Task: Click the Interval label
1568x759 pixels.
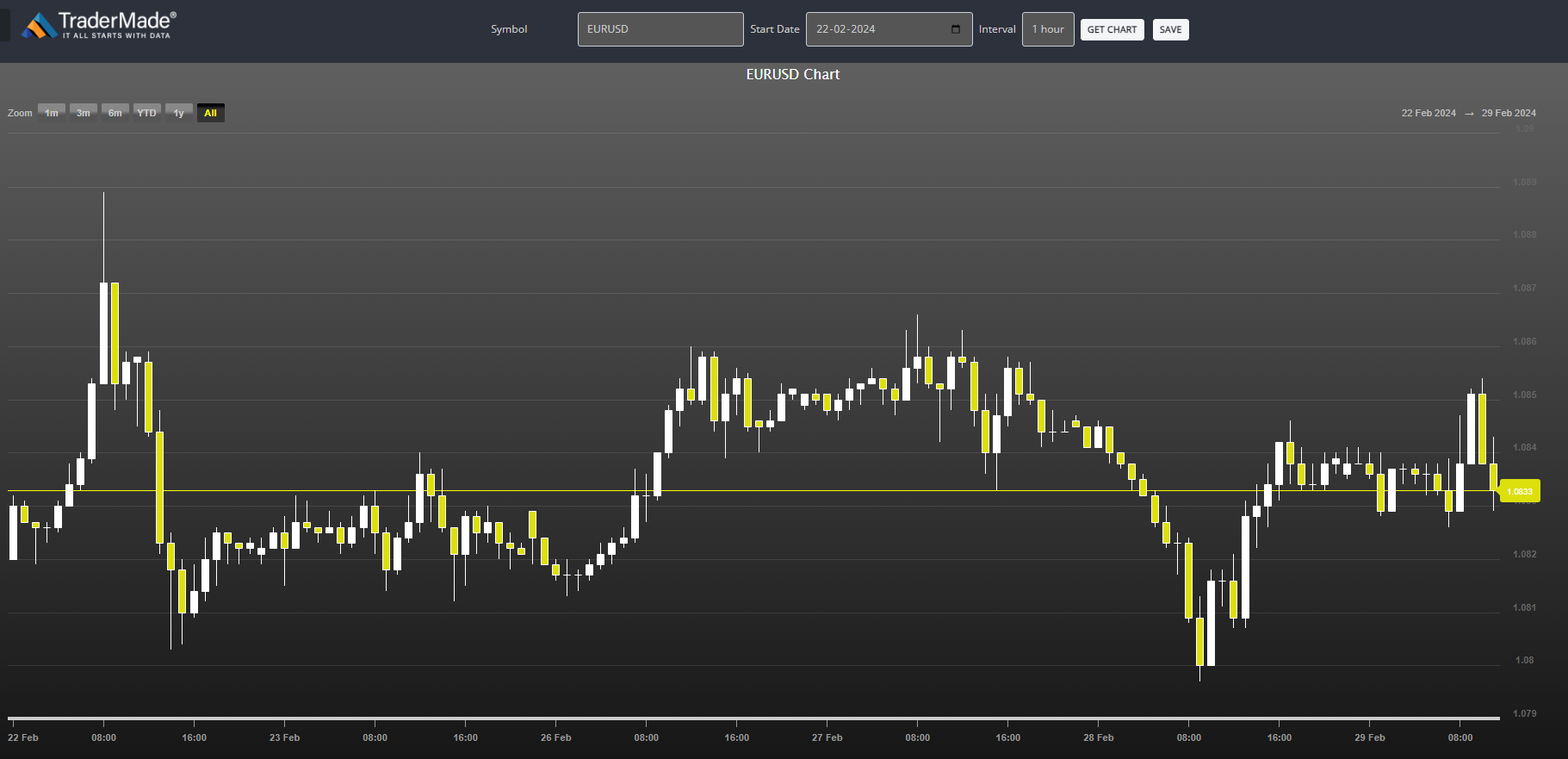Action: click(x=997, y=29)
